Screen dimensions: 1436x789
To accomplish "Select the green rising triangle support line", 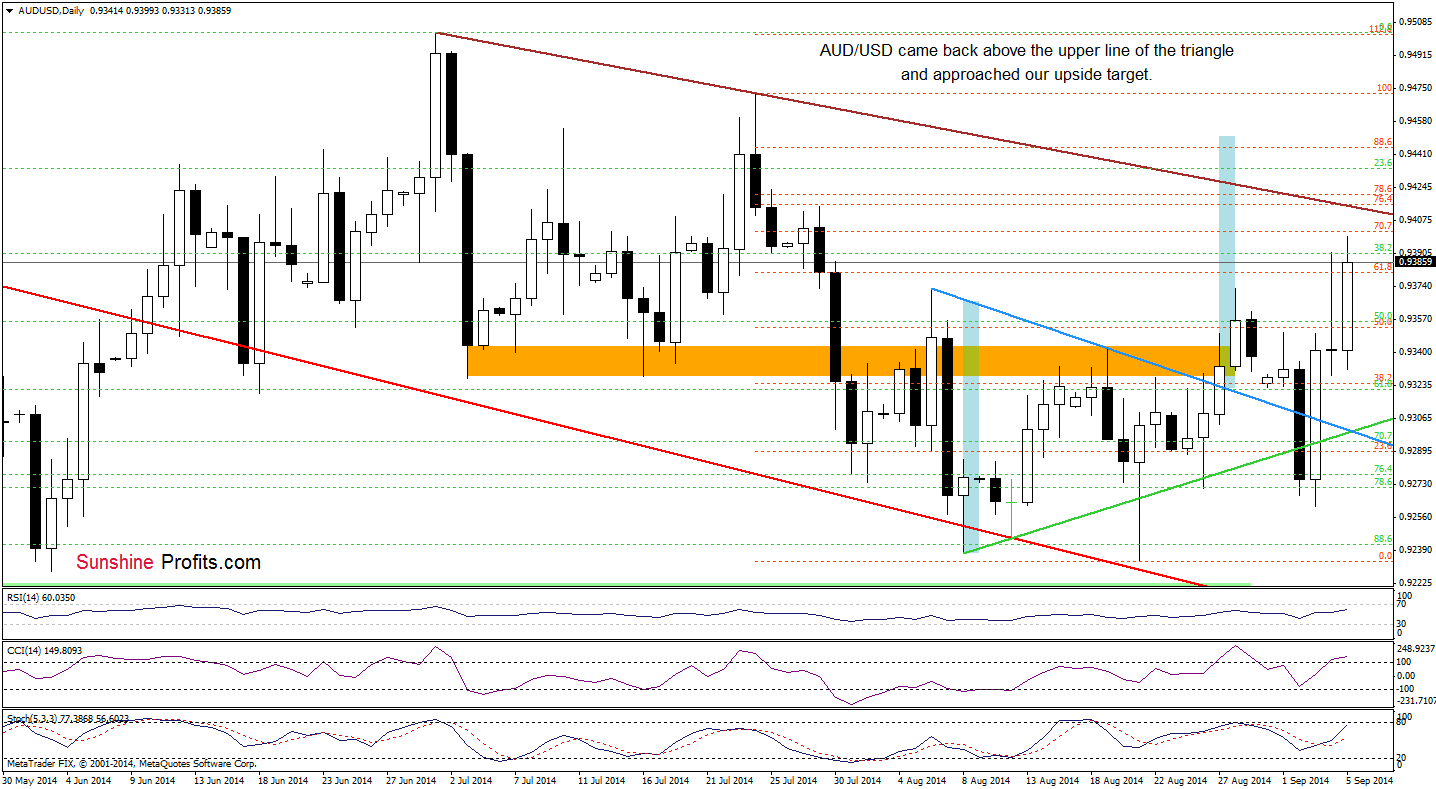I will tap(1177, 485).
